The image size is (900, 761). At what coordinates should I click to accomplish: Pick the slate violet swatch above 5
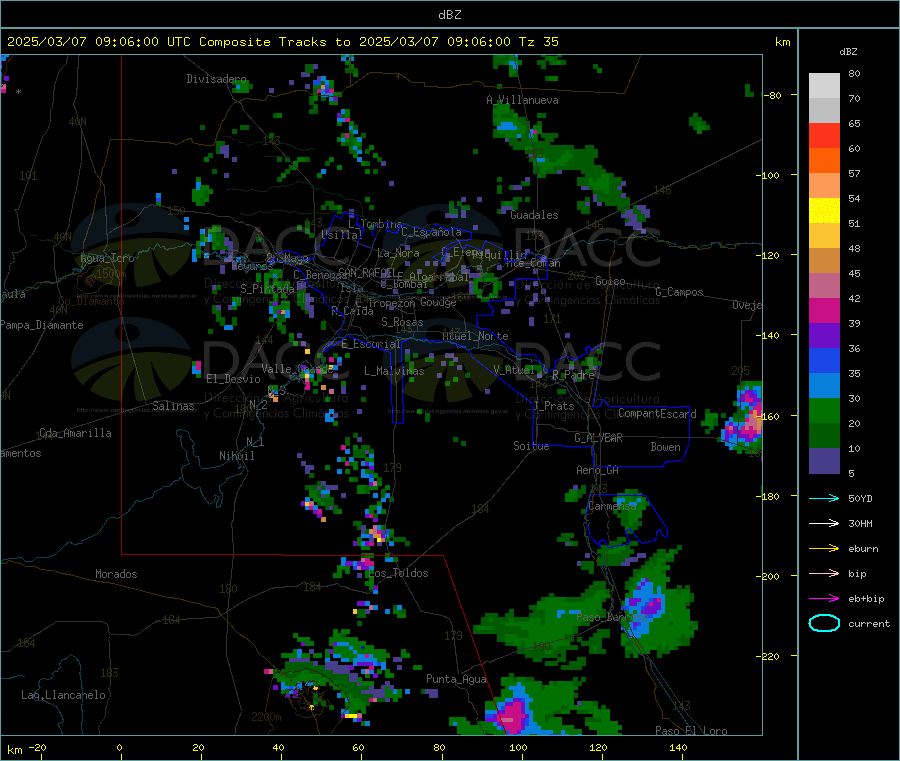tap(824, 461)
